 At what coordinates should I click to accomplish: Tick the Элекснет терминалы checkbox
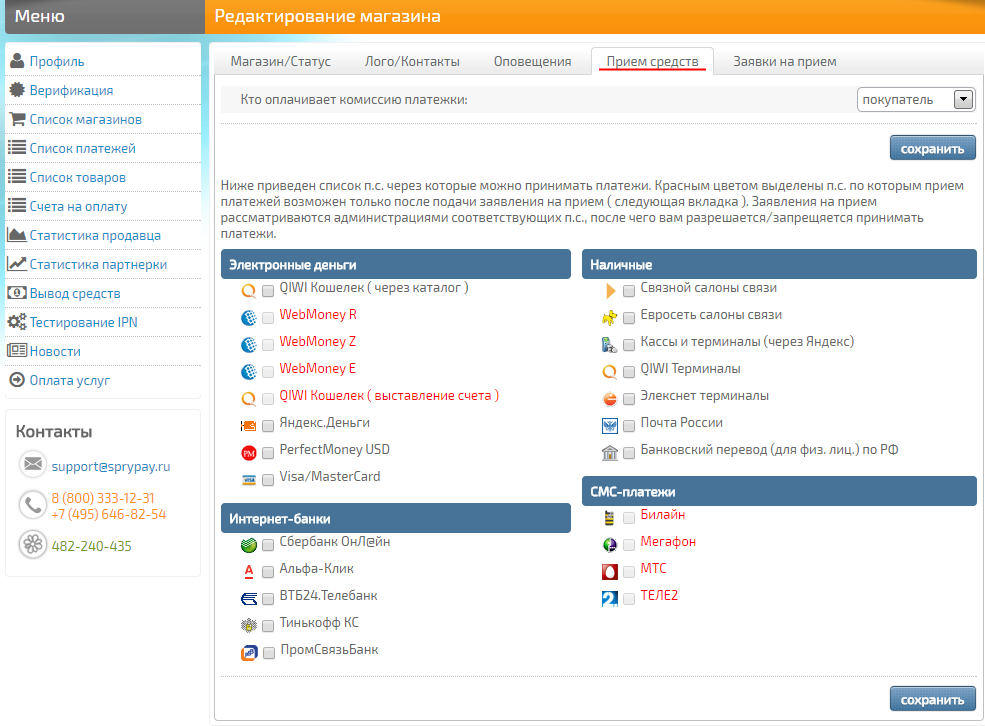629,399
